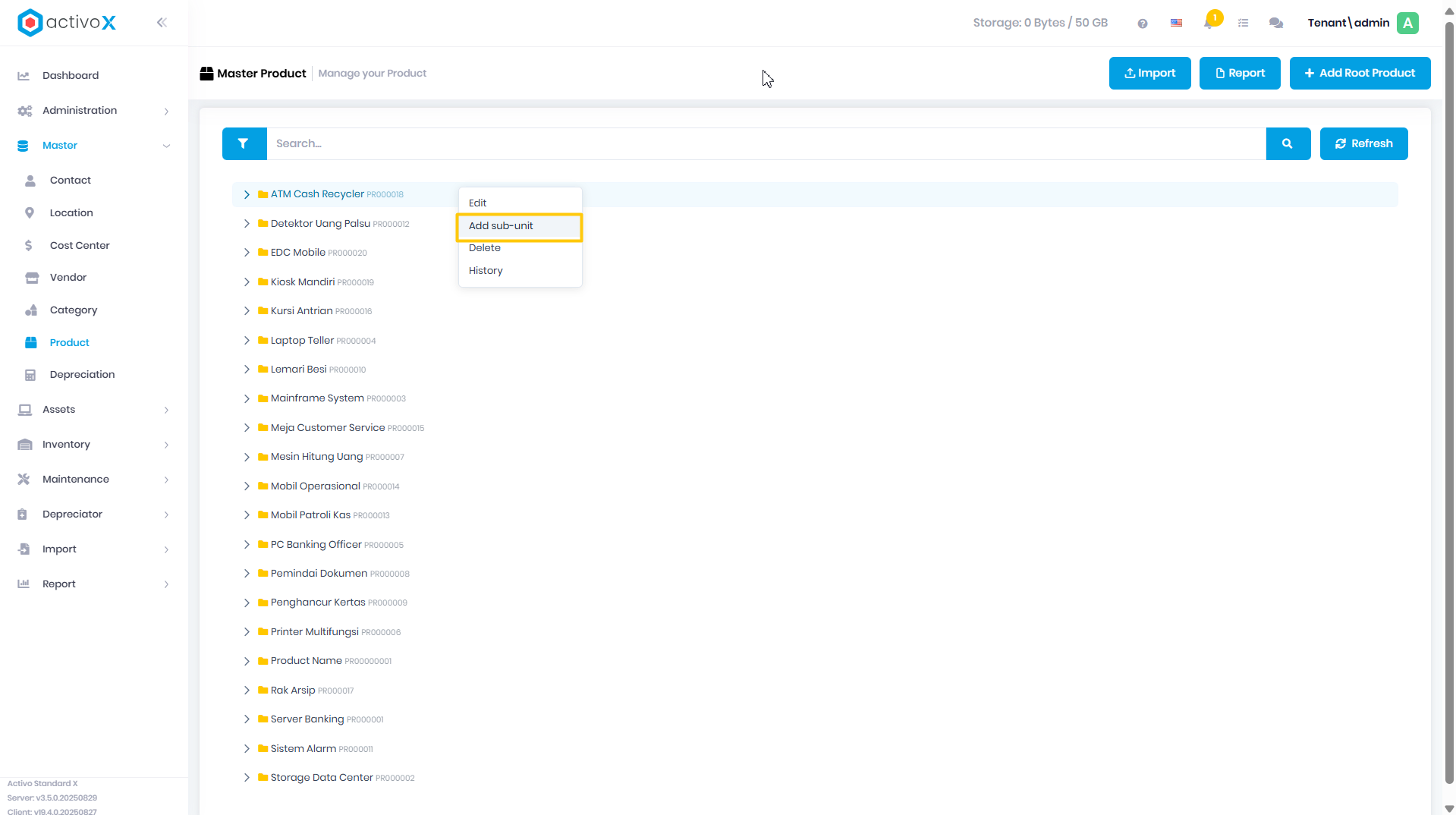Select the Kursi Antrian product
The image size is (1456, 815).
point(301,311)
